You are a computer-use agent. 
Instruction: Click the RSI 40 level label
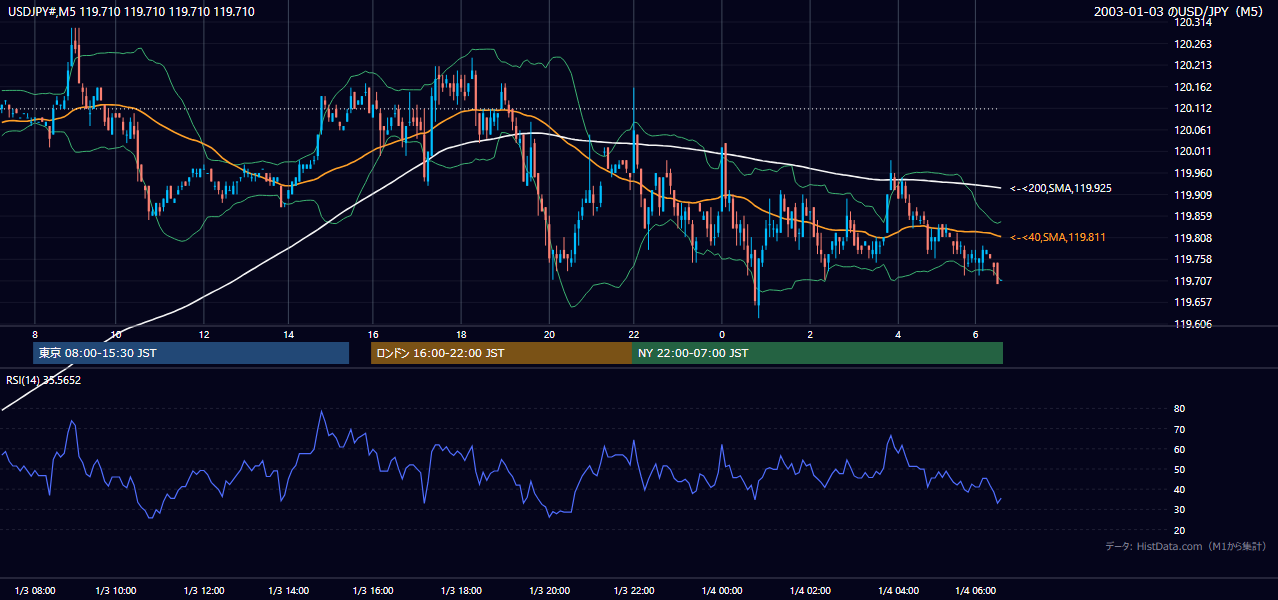[x=1179, y=489]
